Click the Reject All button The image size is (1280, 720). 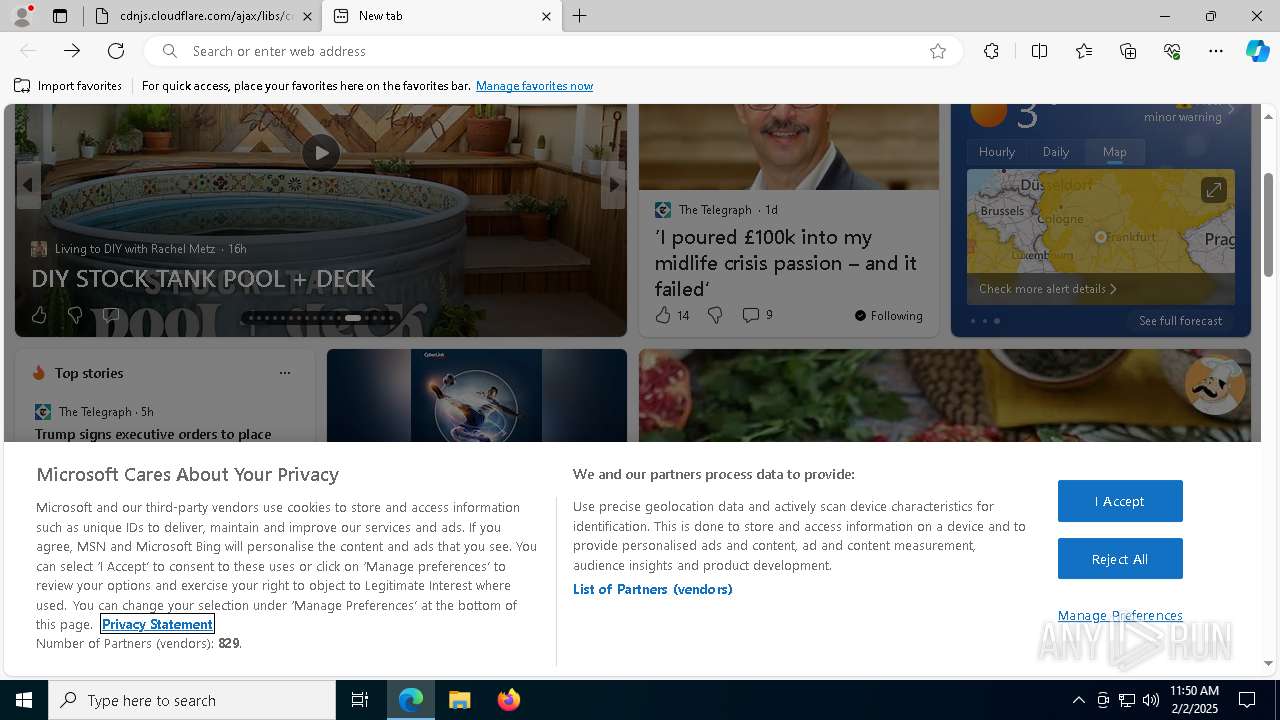click(1120, 559)
